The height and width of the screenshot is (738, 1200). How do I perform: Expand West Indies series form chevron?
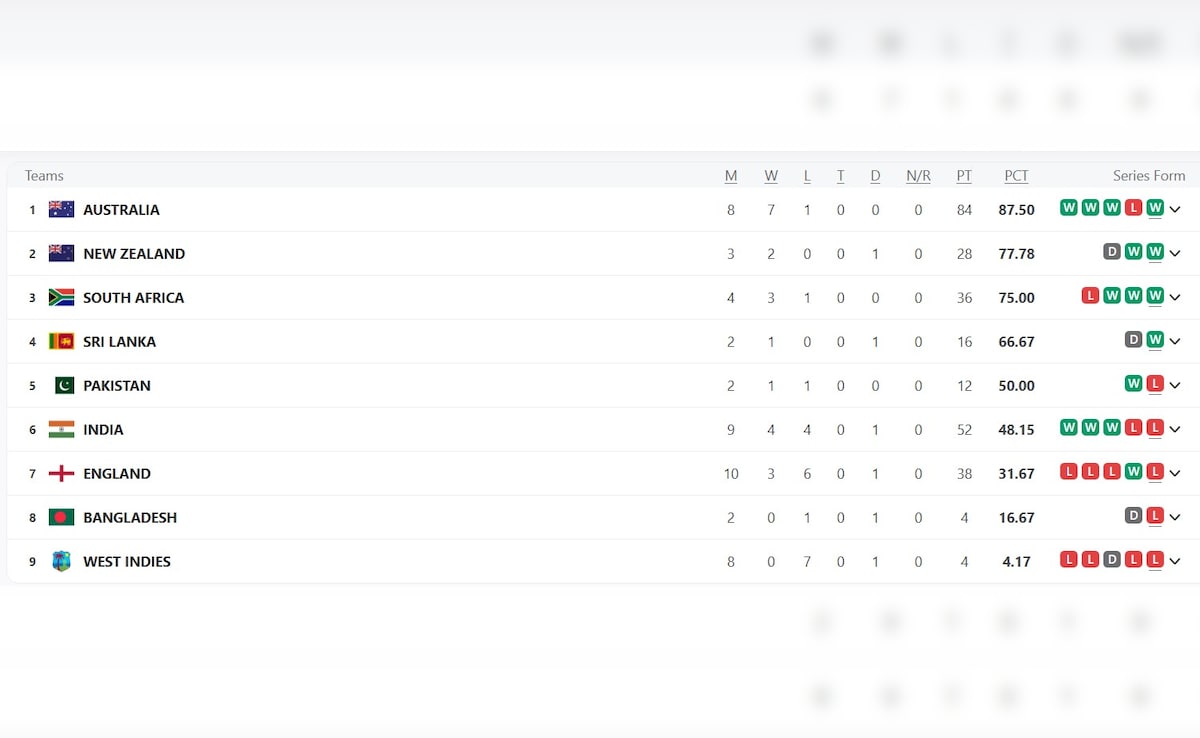[1175, 561]
